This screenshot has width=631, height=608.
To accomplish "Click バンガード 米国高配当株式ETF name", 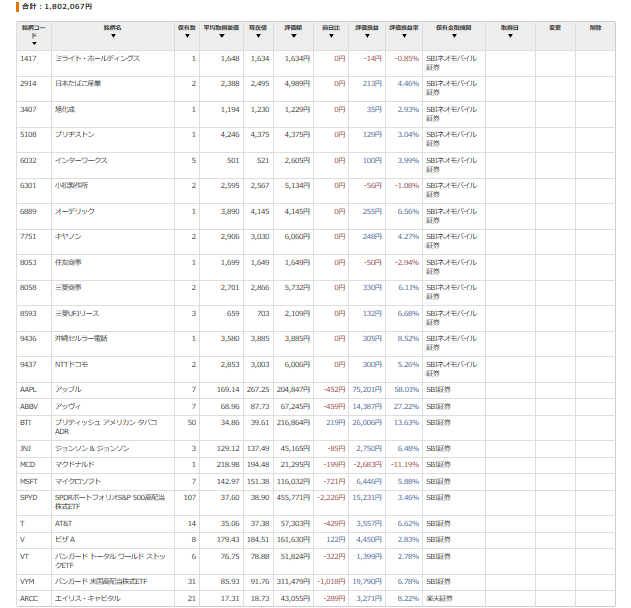I will [101, 582].
